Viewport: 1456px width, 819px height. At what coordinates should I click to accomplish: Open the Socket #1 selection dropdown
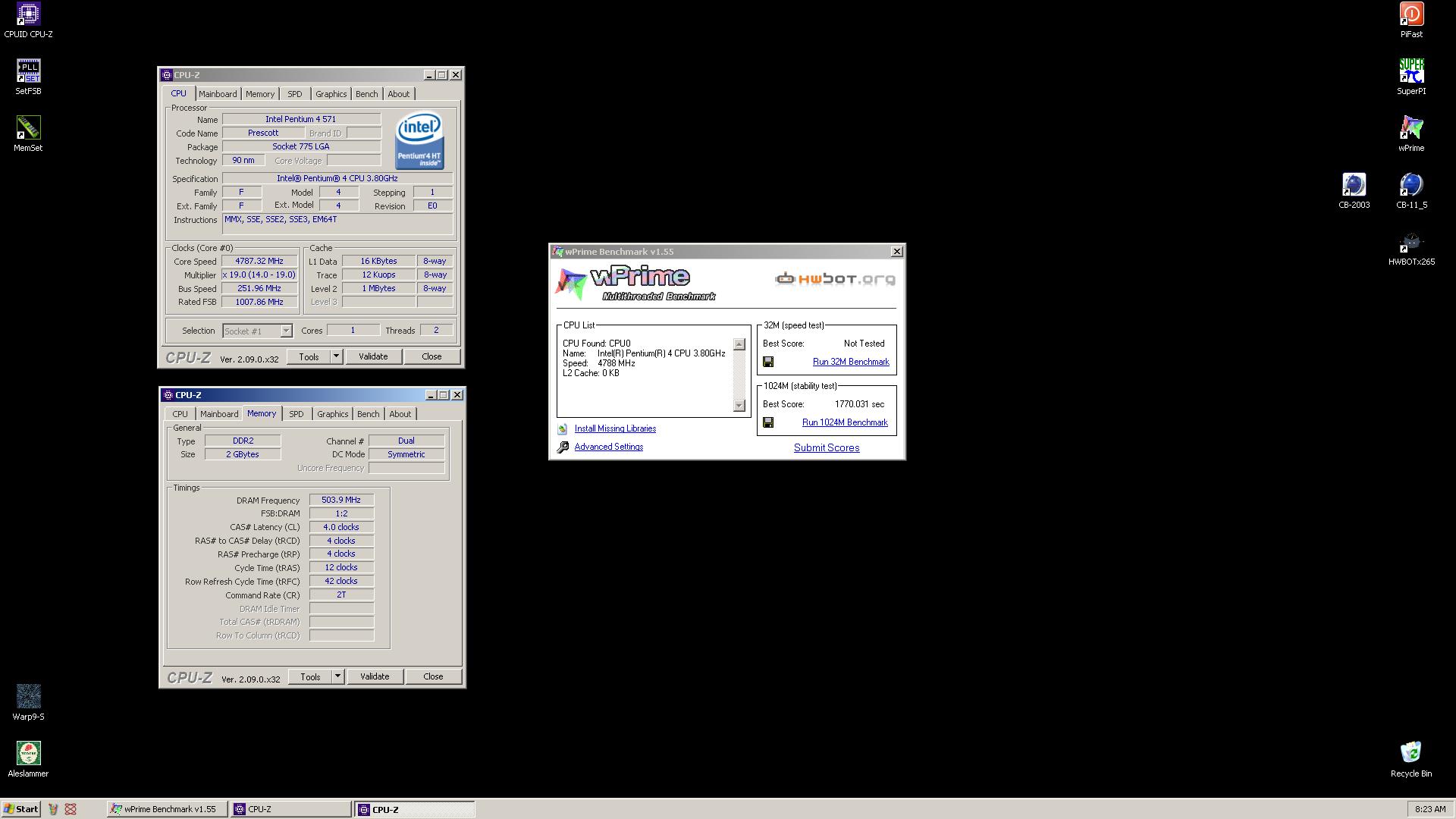pos(286,331)
